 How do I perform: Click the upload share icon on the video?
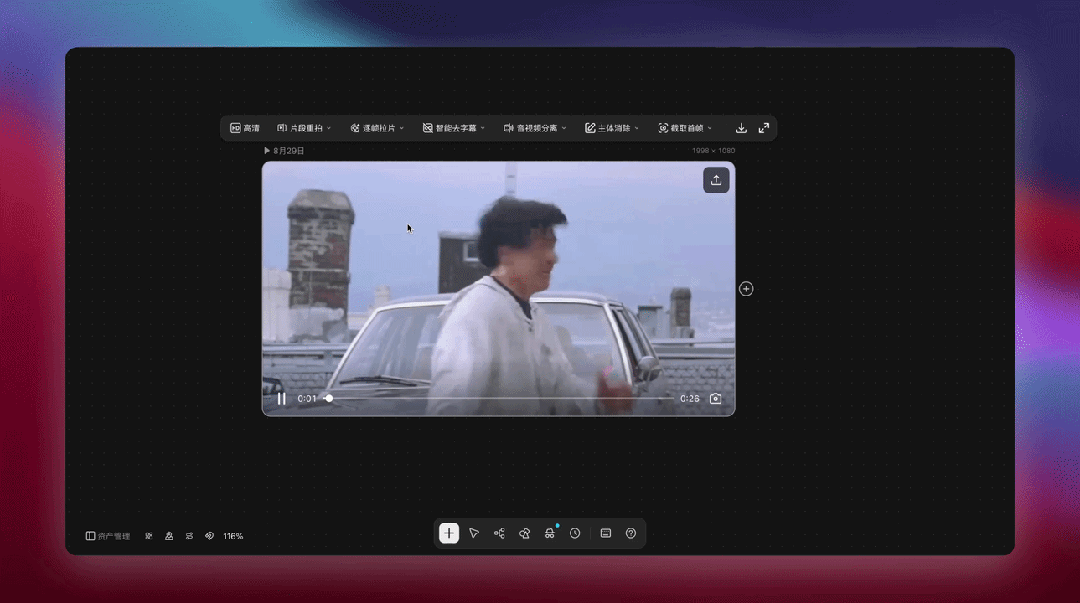pyautogui.click(x=716, y=180)
